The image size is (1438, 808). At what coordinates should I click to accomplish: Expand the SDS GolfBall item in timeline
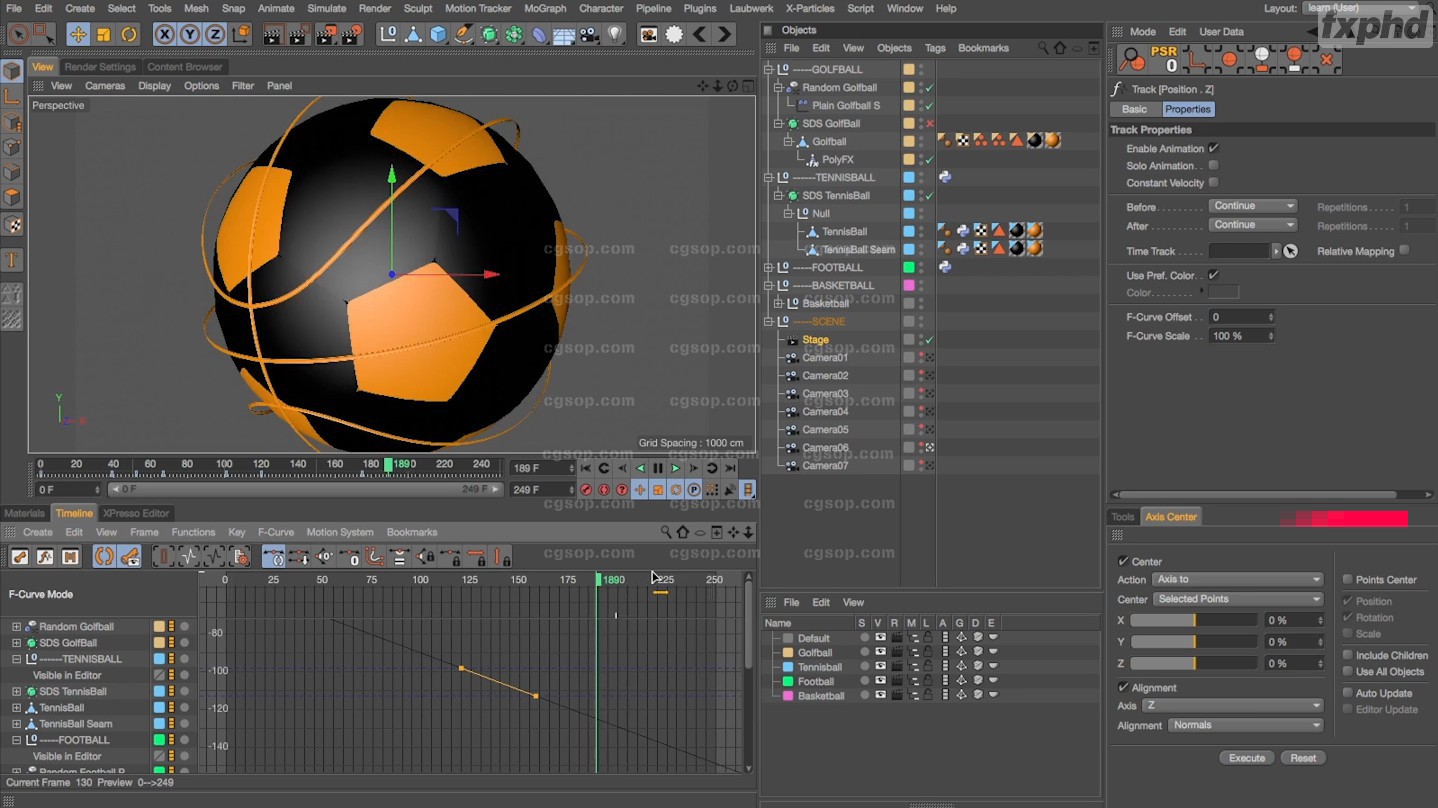coord(16,643)
